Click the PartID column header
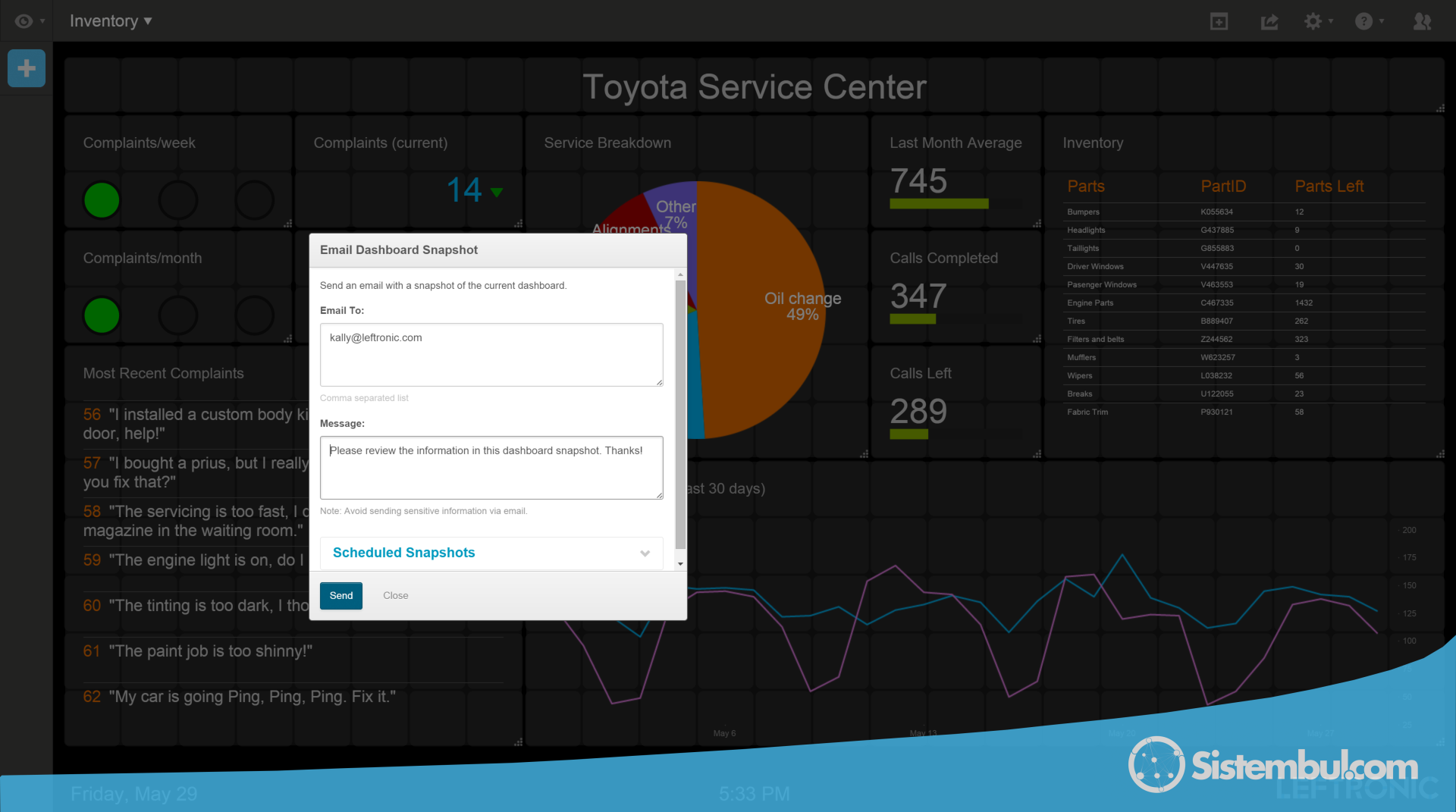This screenshot has width=1456, height=812. [1223, 187]
